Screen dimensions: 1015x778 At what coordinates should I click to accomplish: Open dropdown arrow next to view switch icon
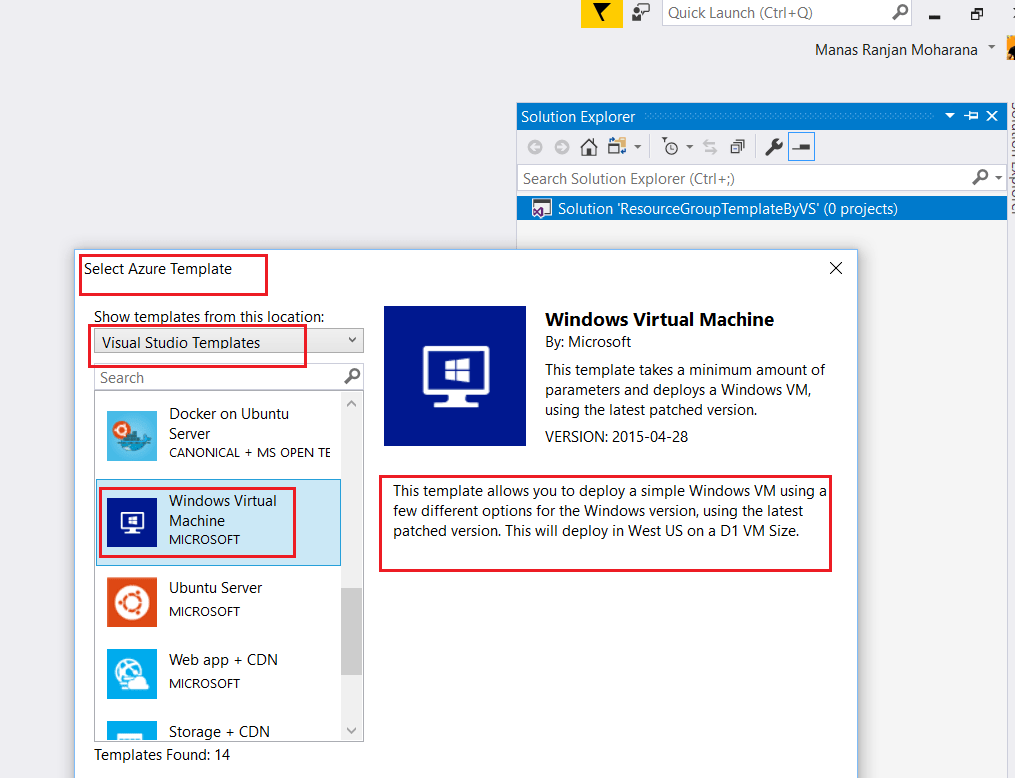click(x=638, y=148)
